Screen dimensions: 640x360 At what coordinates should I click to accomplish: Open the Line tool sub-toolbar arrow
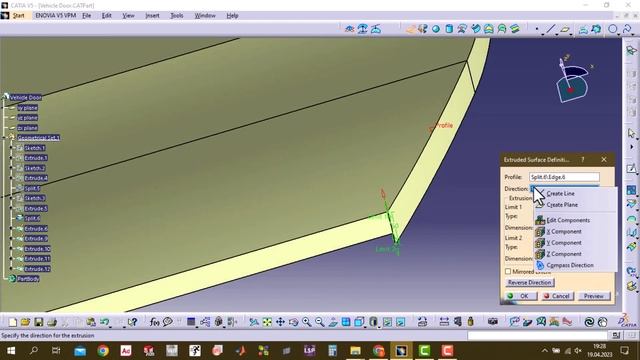pyautogui.click(x=556, y=34)
